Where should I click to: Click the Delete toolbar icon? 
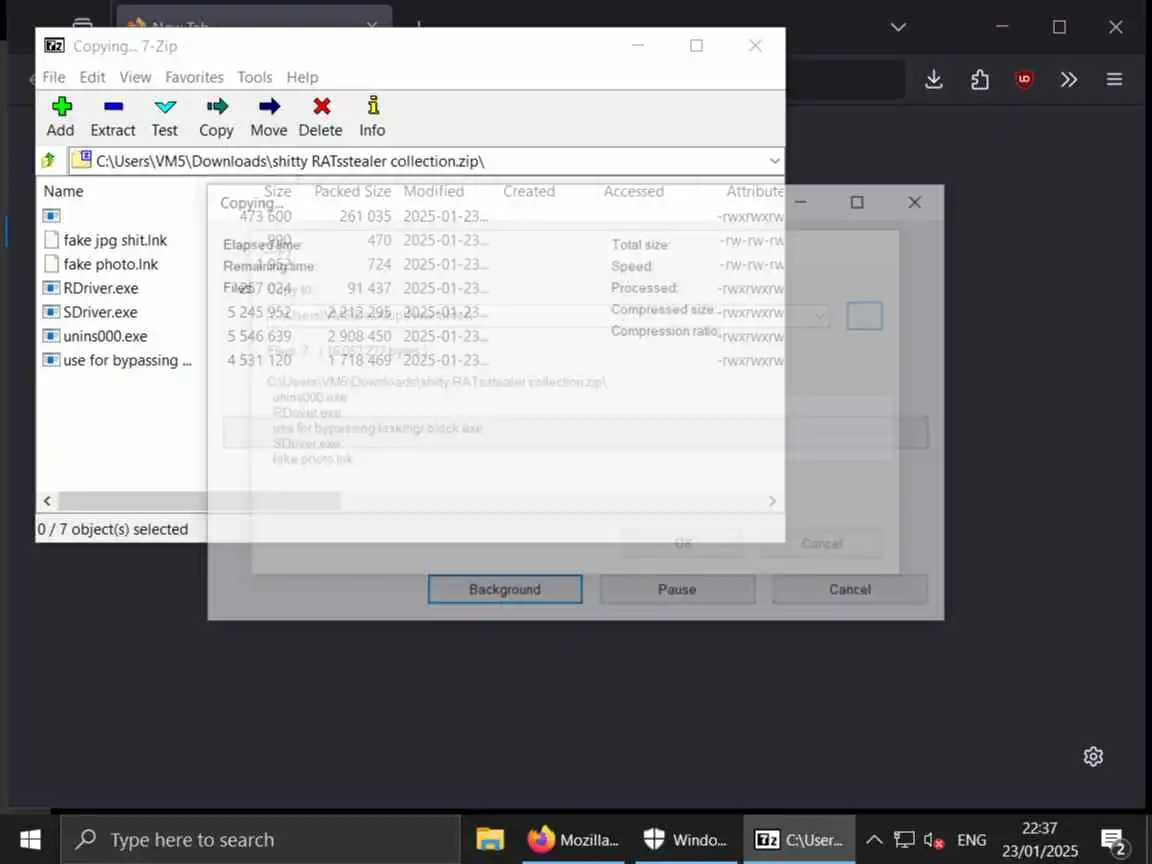[x=320, y=117]
